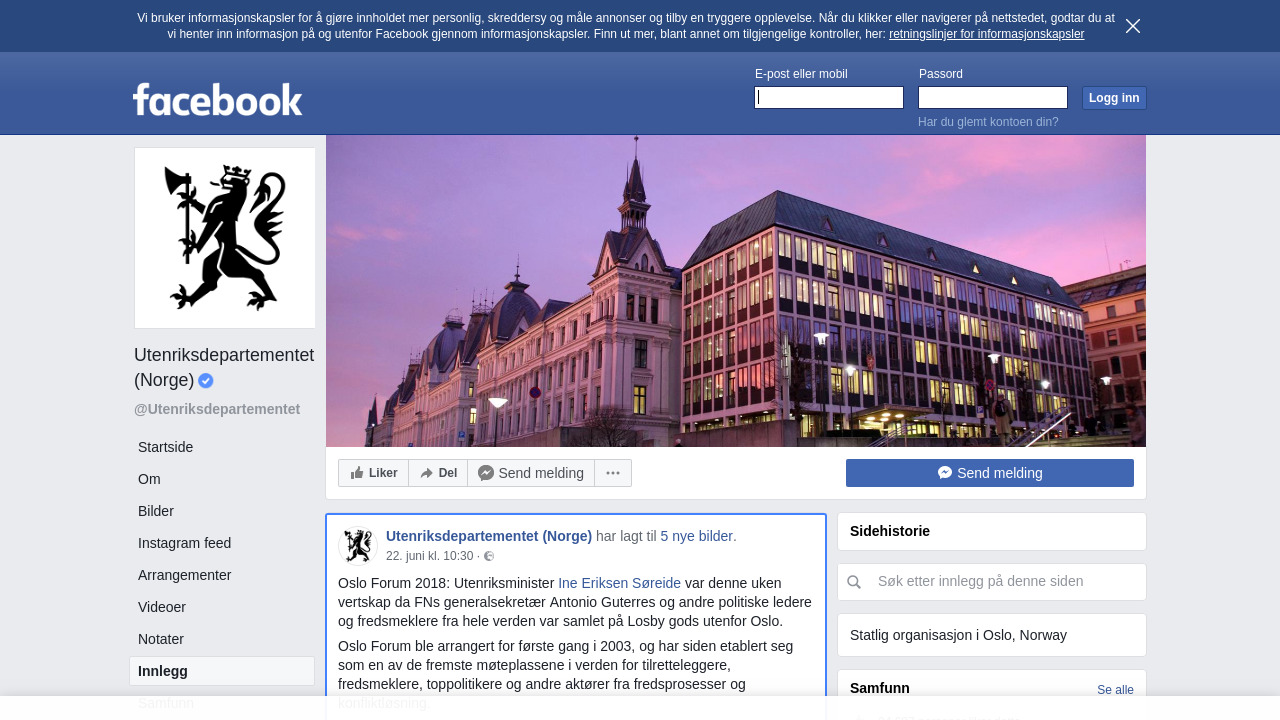
Task: Open the post timestamp 22. juni kl. 10:30
Action: click(430, 556)
